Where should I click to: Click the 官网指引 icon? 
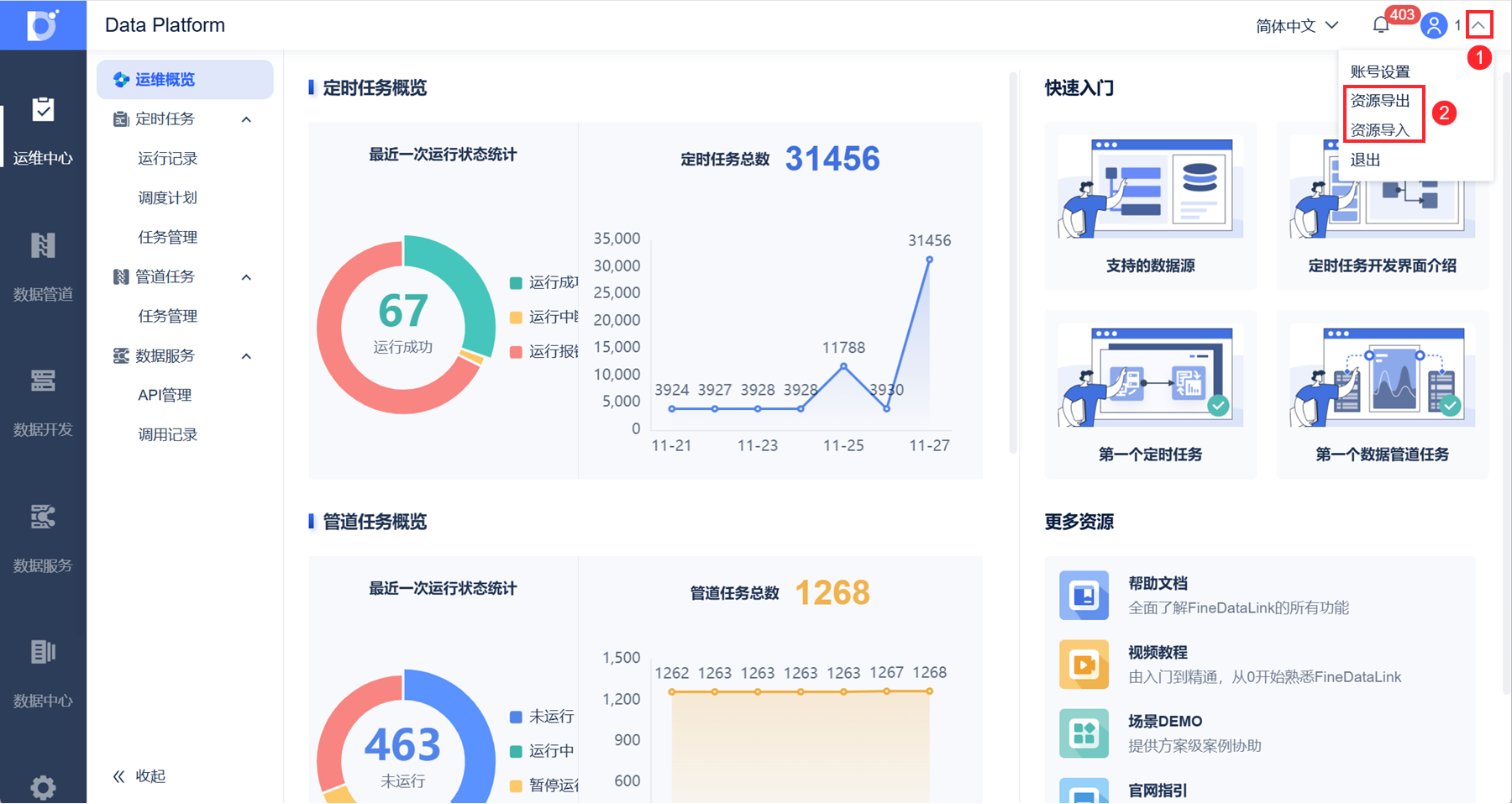click(1084, 791)
